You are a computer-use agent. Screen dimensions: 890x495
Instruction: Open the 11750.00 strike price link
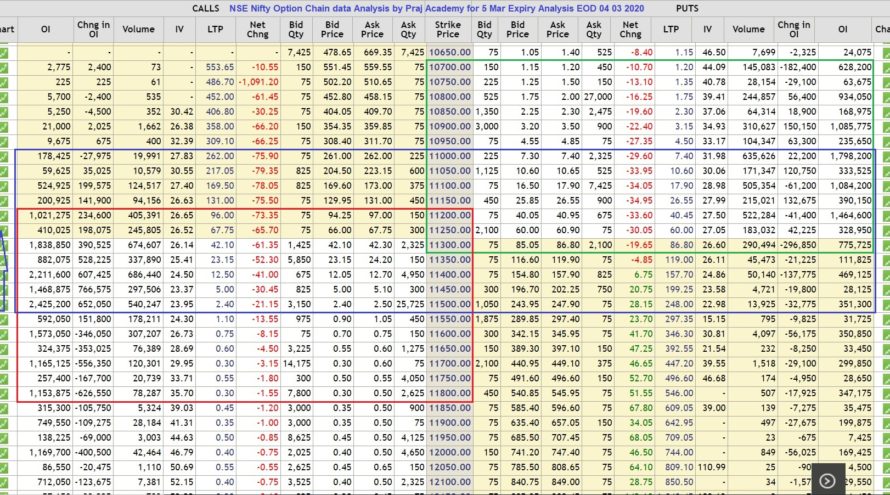[450, 379]
